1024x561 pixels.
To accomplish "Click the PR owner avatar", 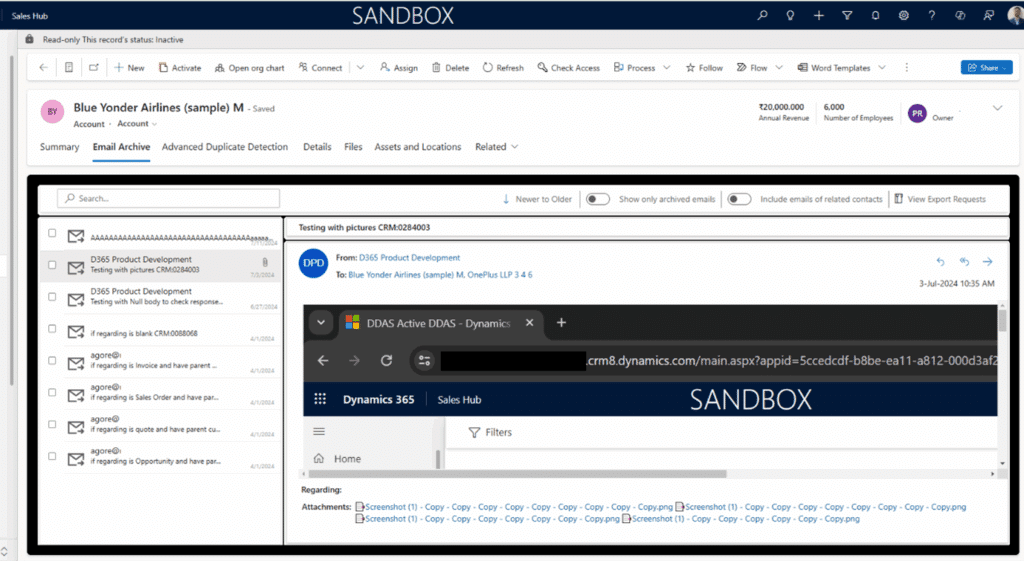I will tap(917, 113).
